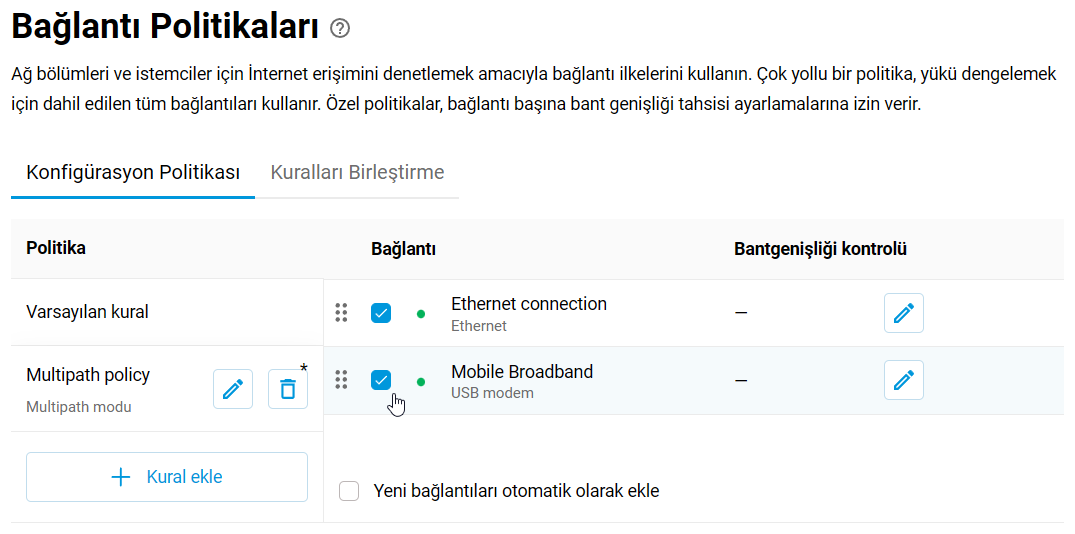
Task: Grab the drag handle of Mobile Broadband
Action: pos(341,380)
